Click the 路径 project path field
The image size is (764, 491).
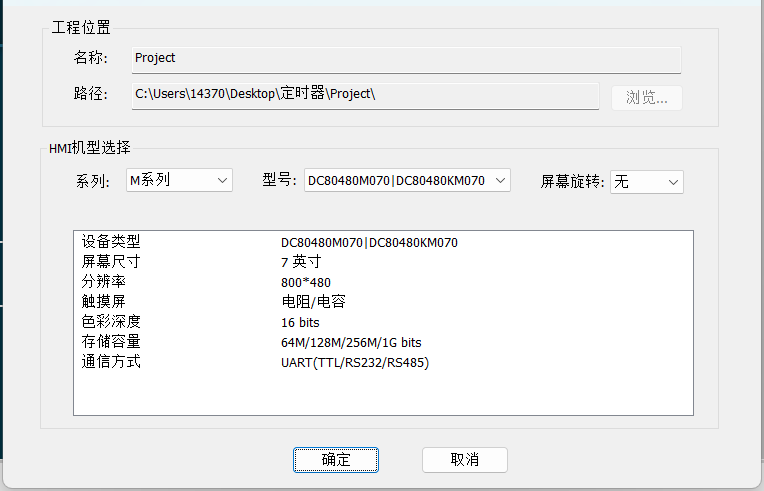coord(365,96)
